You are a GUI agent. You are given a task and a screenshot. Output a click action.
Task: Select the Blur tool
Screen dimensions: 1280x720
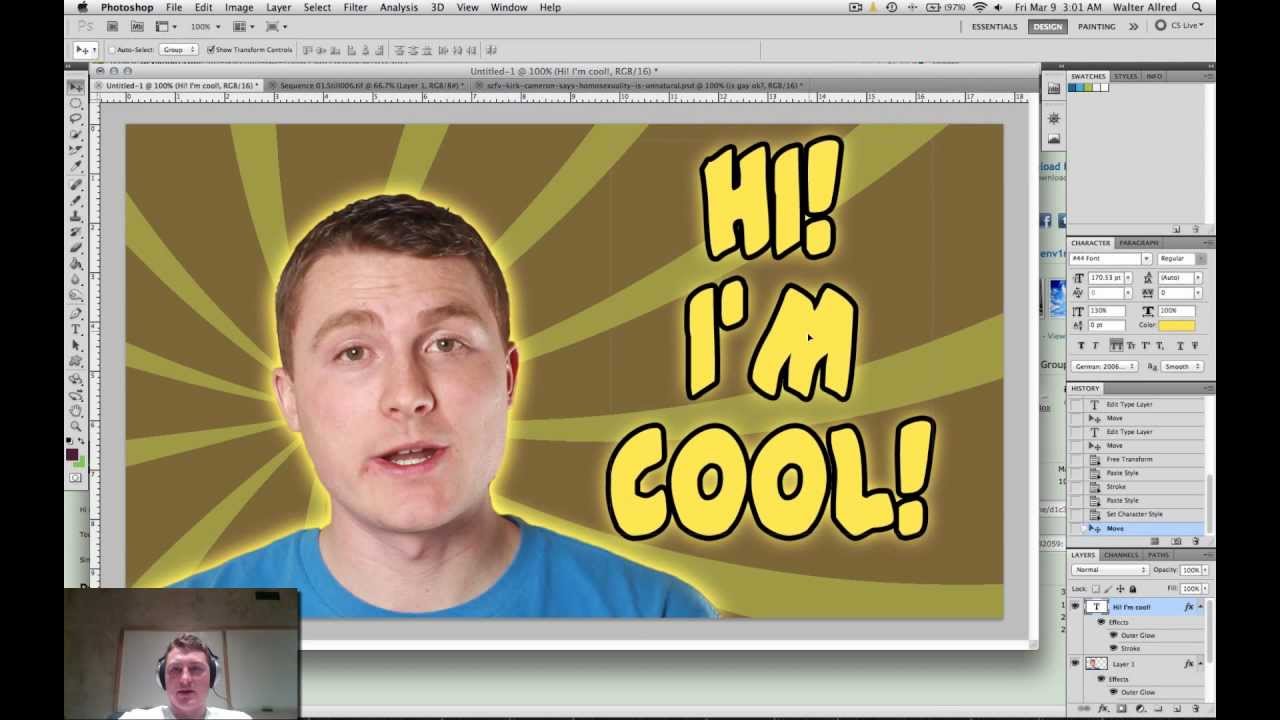76,280
